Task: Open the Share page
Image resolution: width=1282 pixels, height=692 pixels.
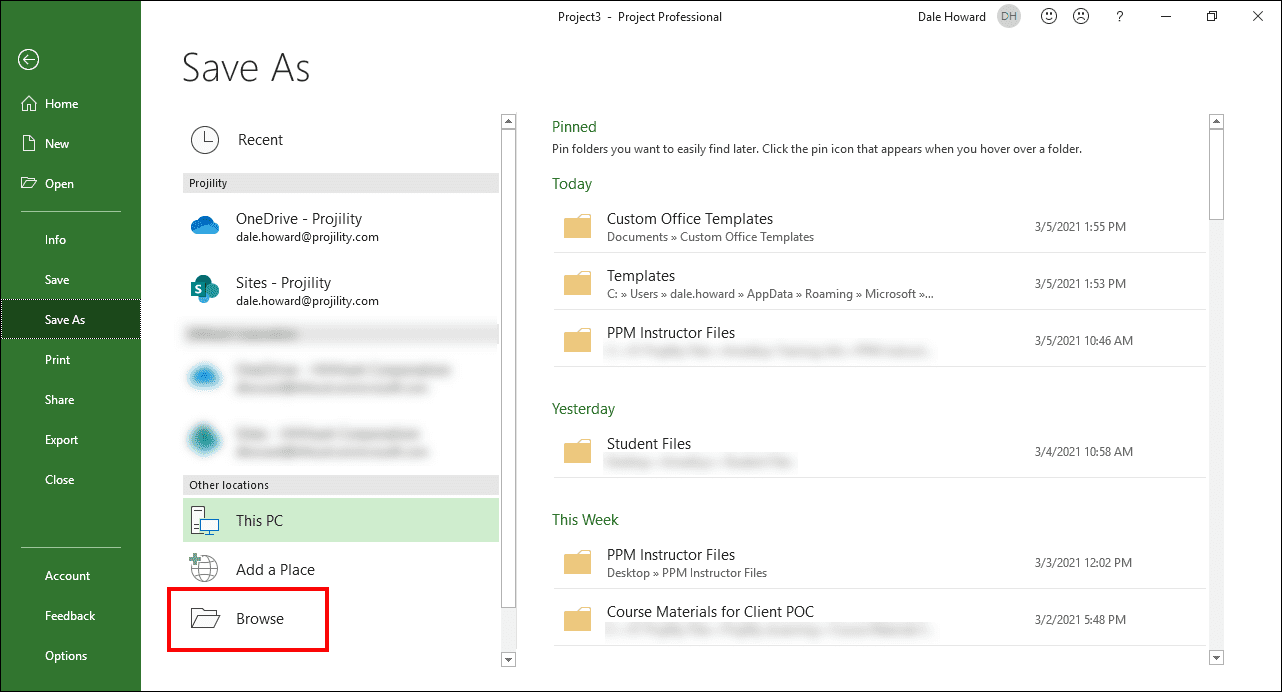Action: tap(70, 400)
